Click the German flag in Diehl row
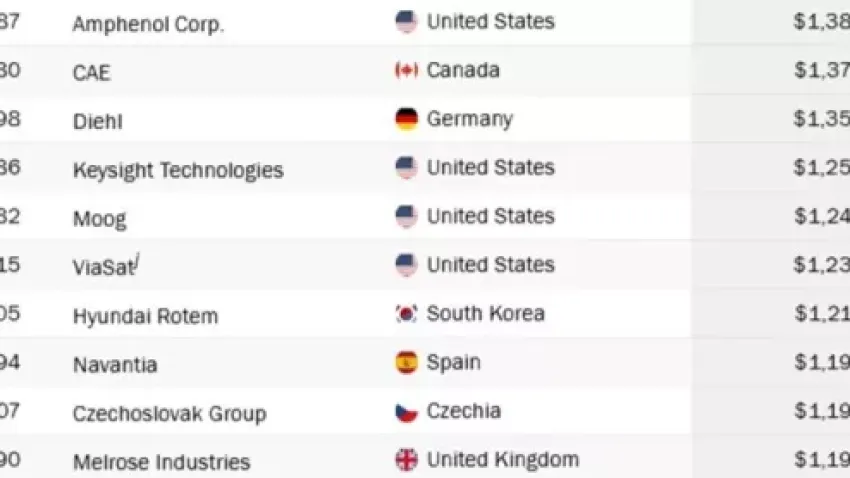The image size is (850, 478). pos(406,119)
